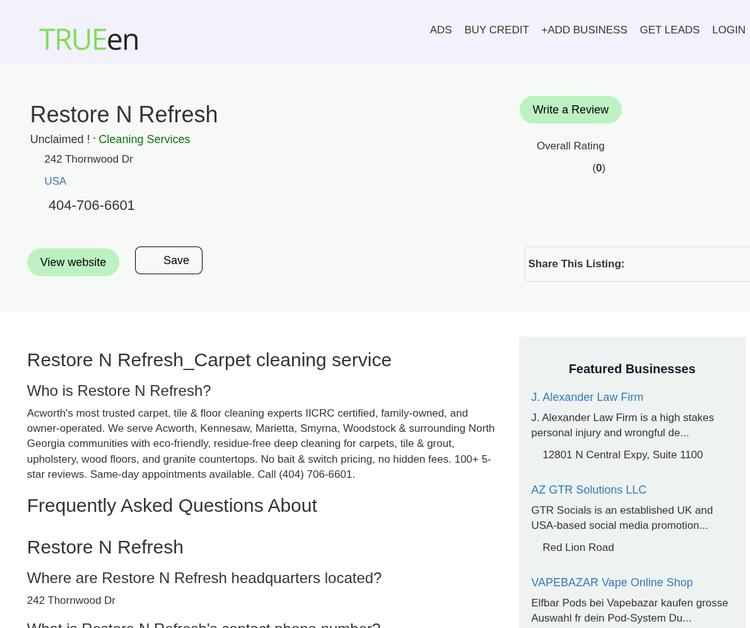Click the View website button

(x=73, y=262)
